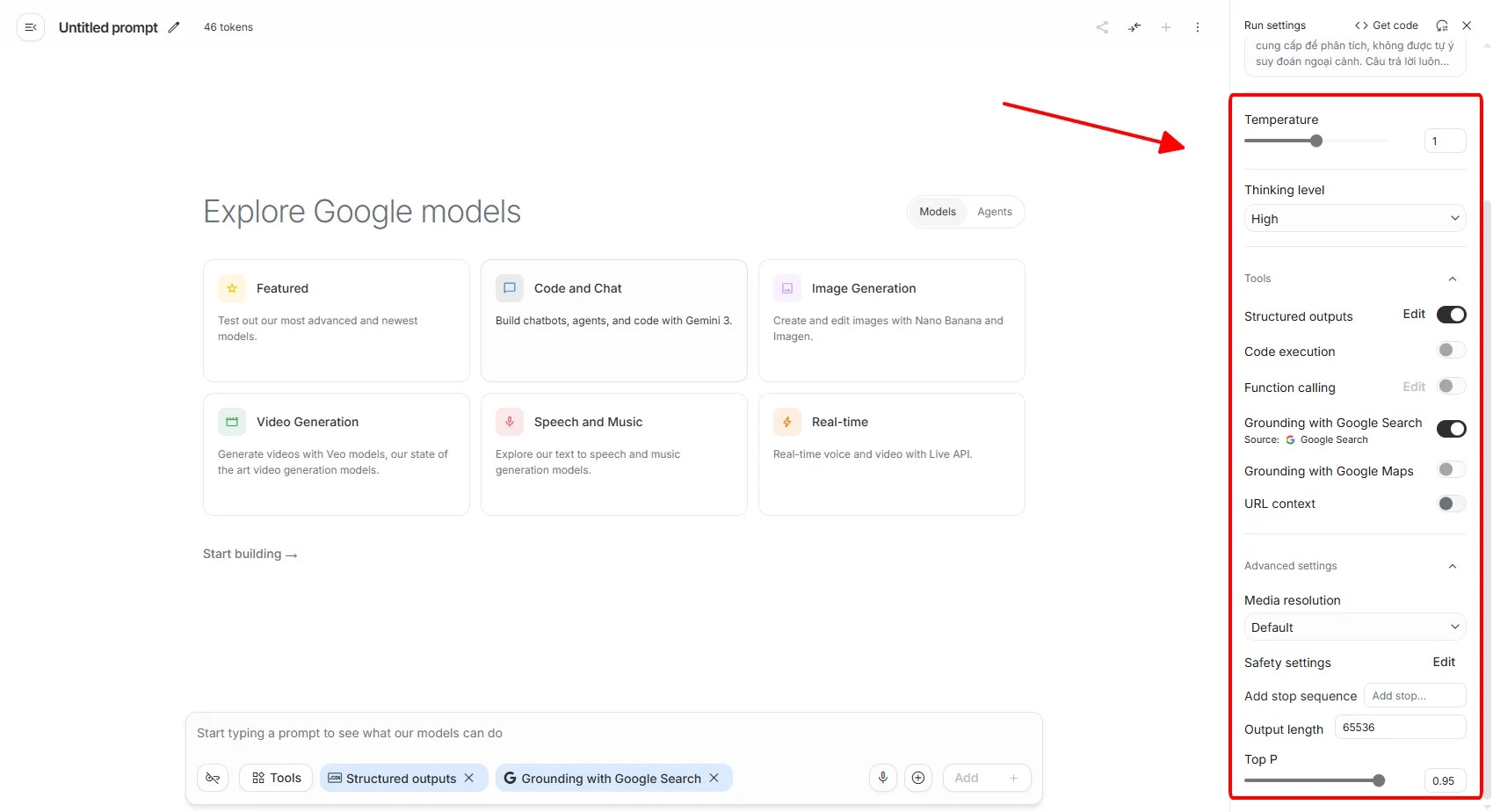Click the add media plus-circle icon
This screenshot has height=812, width=1493.
click(918, 778)
